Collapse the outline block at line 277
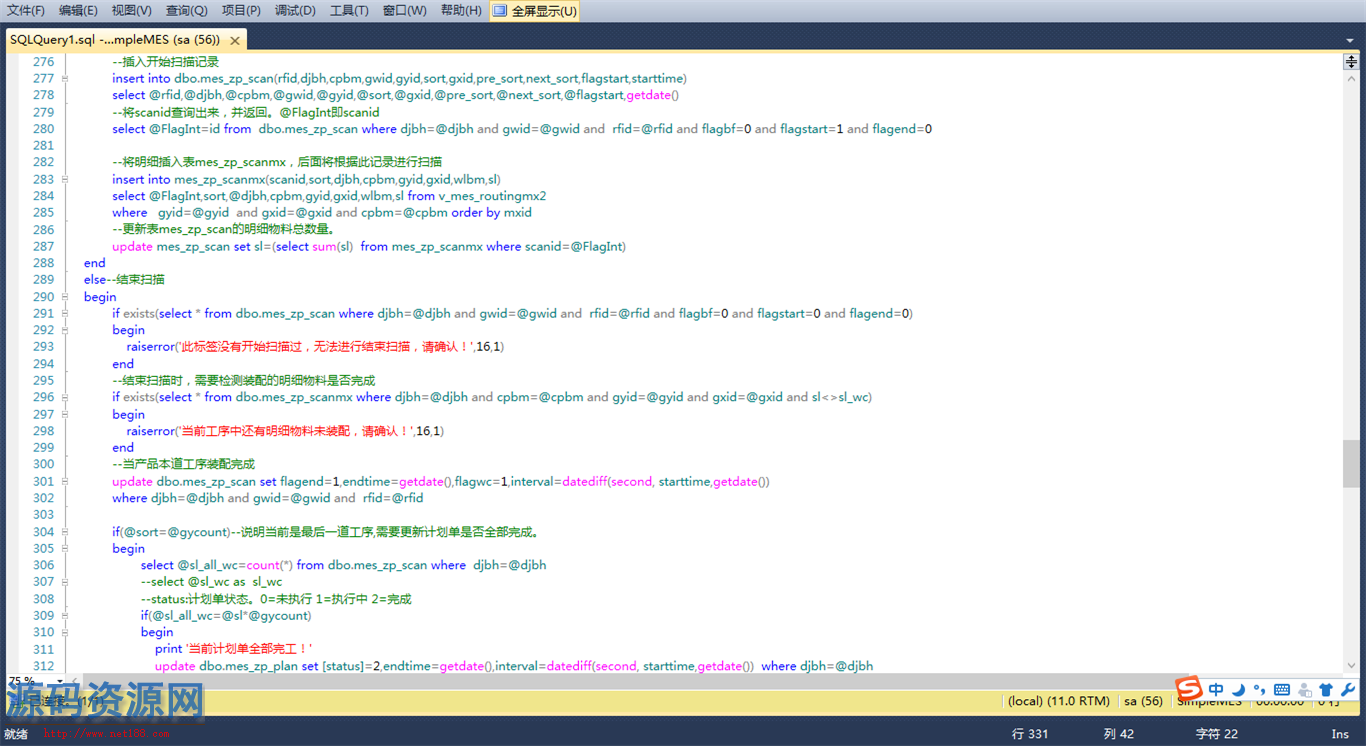 [65, 78]
